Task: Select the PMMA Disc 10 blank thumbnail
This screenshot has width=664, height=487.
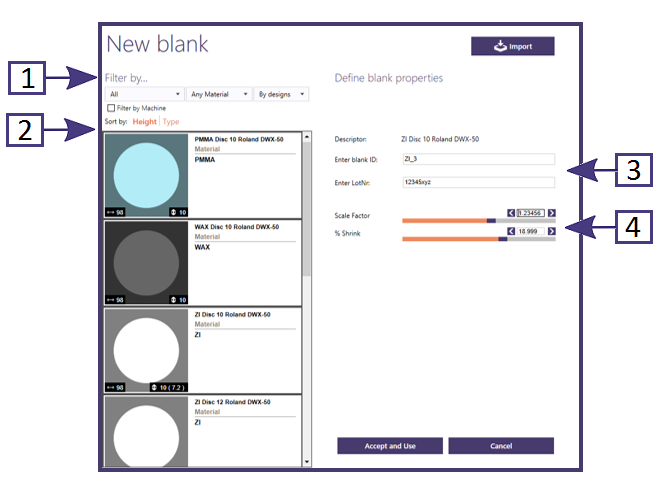Action: (x=147, y=175)
